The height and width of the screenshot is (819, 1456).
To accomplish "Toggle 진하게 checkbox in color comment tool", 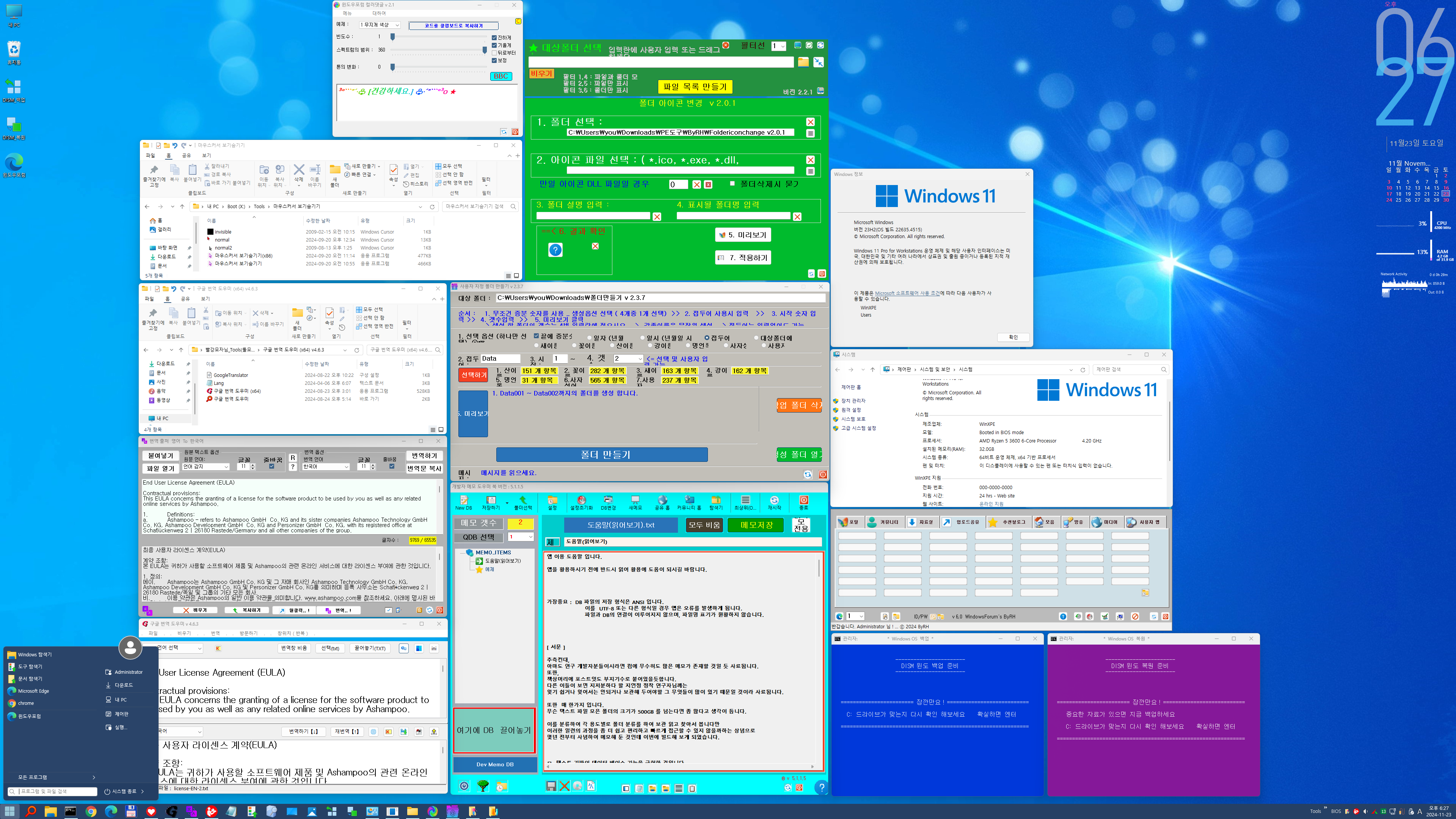I will [x=494, y=38].
